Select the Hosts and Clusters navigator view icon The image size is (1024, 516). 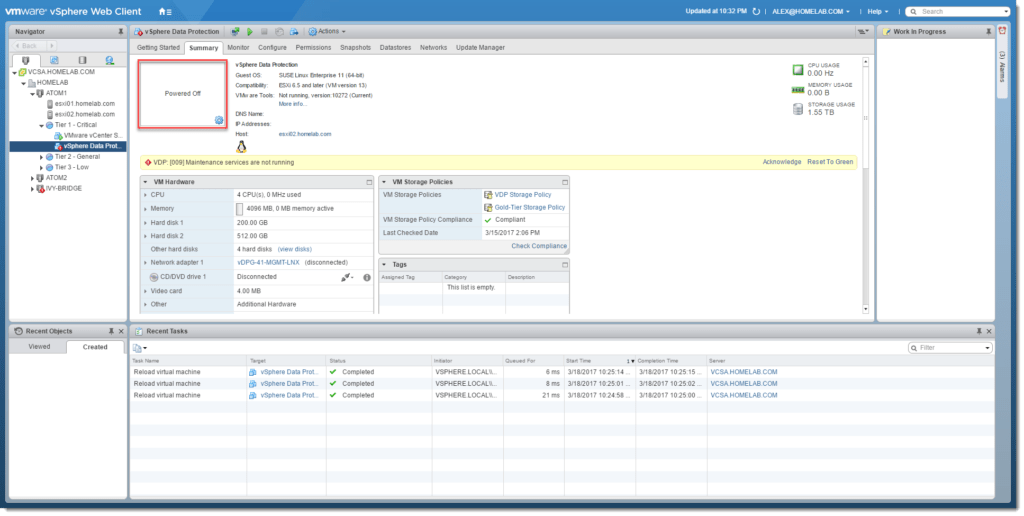coord(25,60)
